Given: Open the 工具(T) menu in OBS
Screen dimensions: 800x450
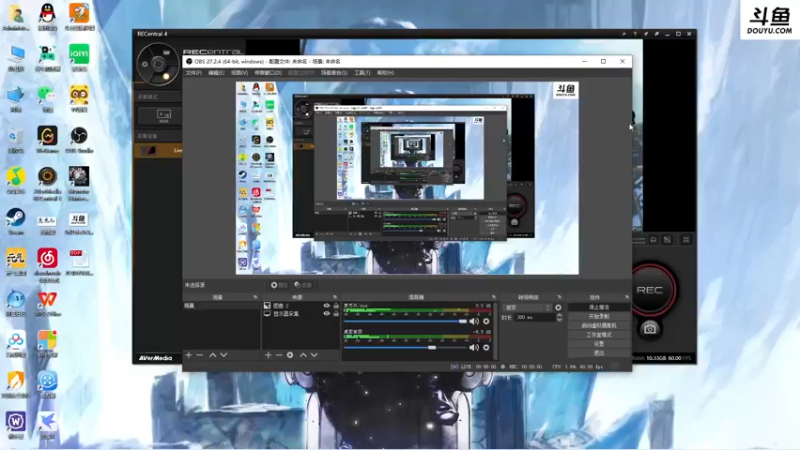Looking at the screenshot, I should (x=362, y=73).
